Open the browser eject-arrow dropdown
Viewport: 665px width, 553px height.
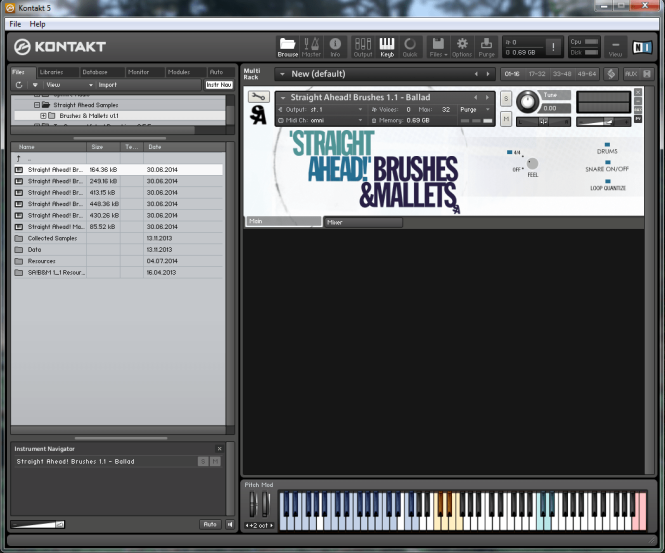pos(35,85)
